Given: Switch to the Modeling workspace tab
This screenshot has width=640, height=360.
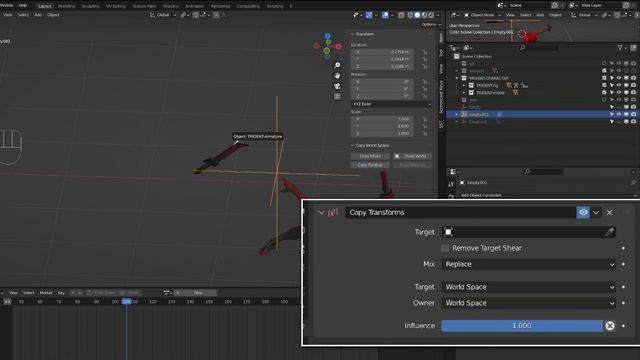Looking at the screenshot, I should click(x=67, y=6).
